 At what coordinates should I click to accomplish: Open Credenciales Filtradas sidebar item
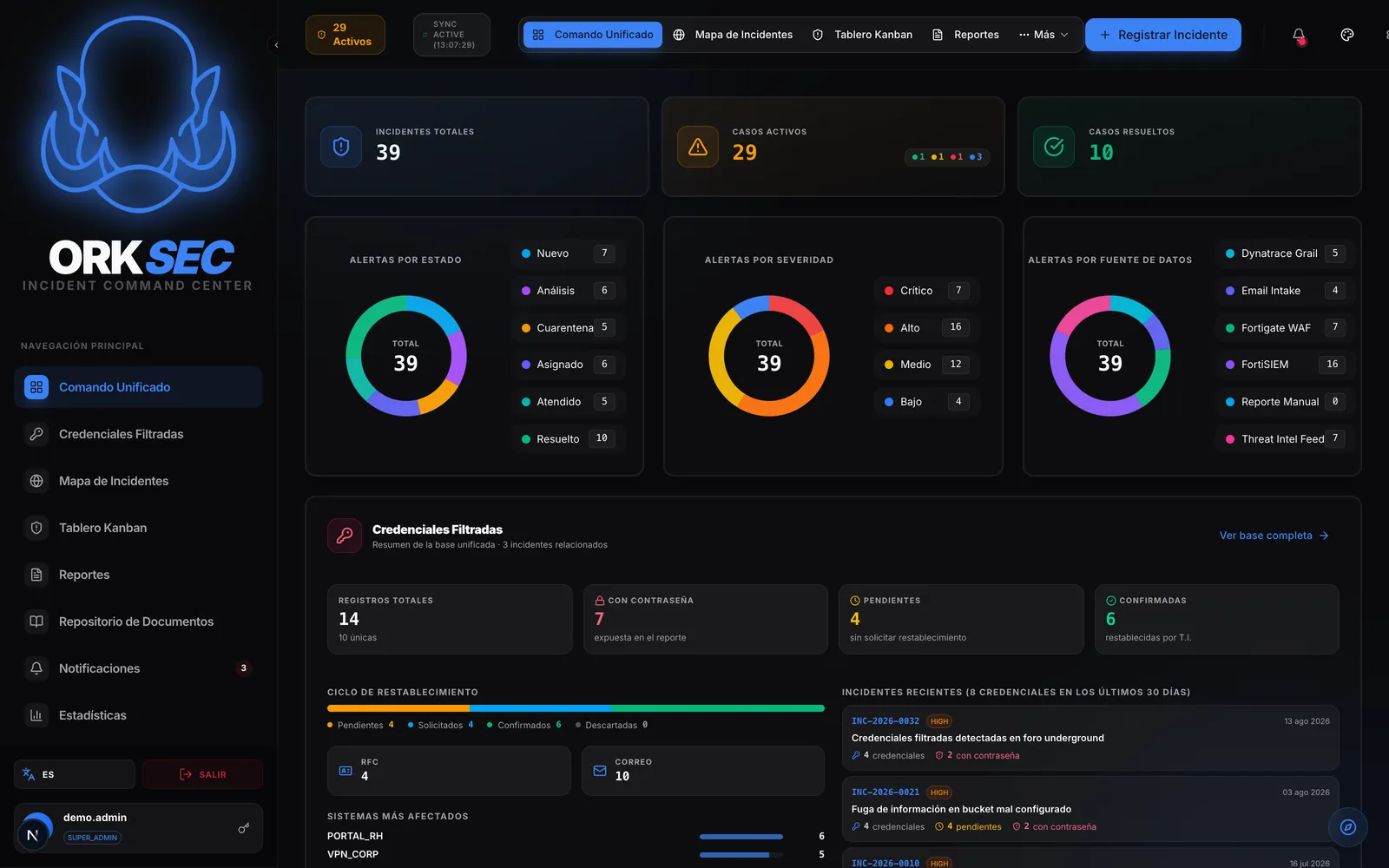tap(138, 434)
